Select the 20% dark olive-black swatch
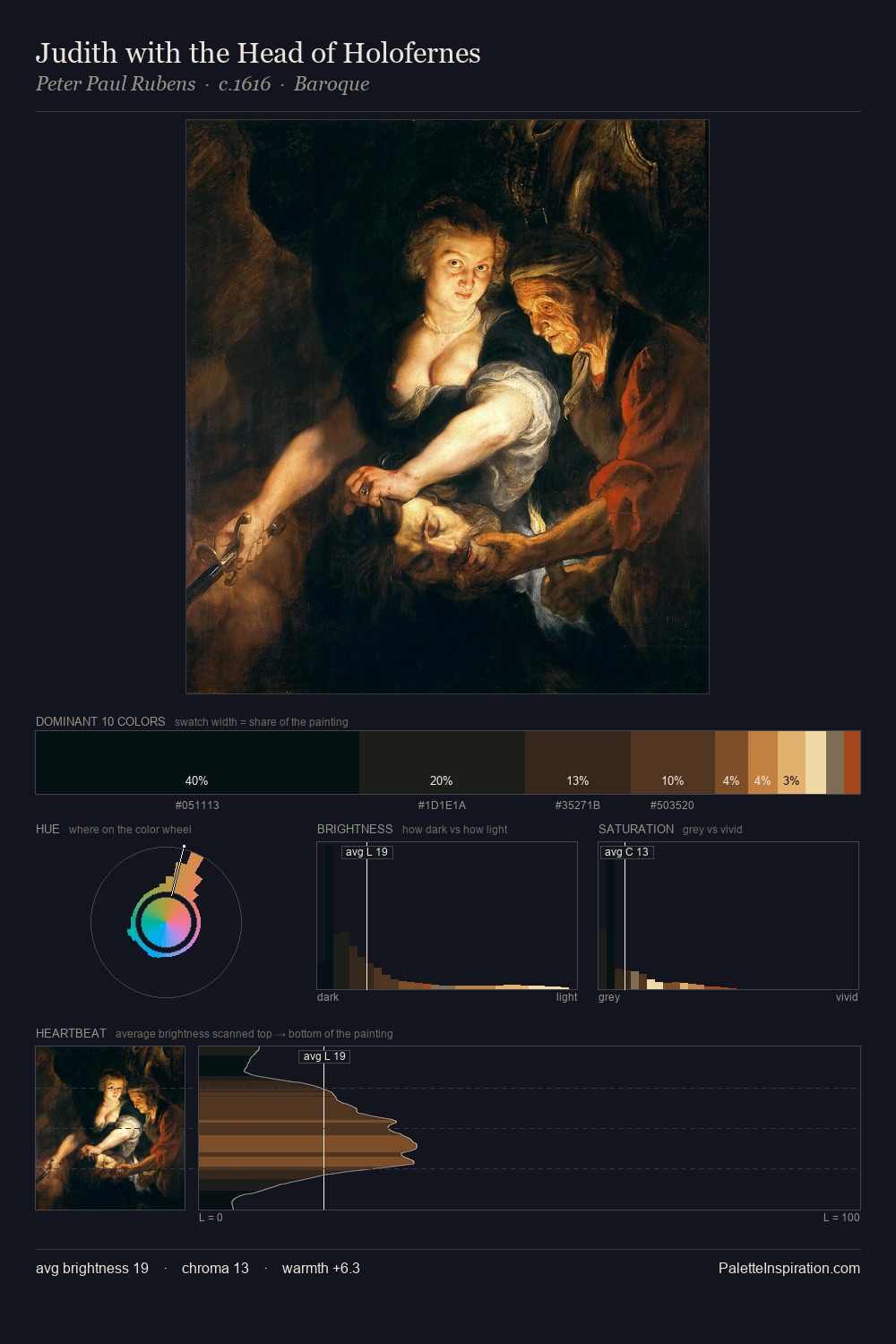Viewport: 896px width, 1344px height. point(442,762)
